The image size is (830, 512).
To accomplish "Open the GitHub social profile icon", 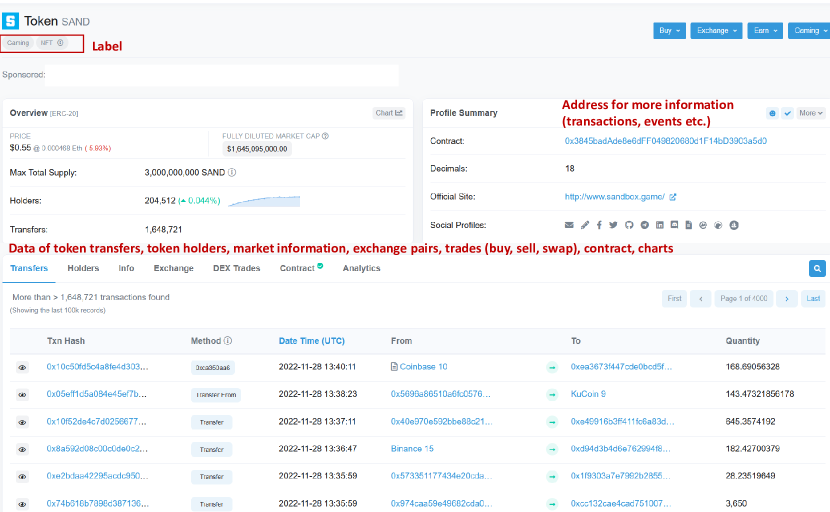I will coord(629,225).
